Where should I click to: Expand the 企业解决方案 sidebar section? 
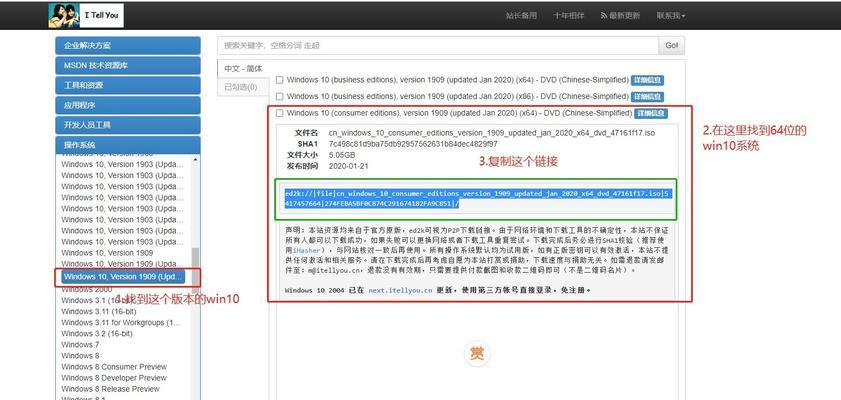pos(128,46)
